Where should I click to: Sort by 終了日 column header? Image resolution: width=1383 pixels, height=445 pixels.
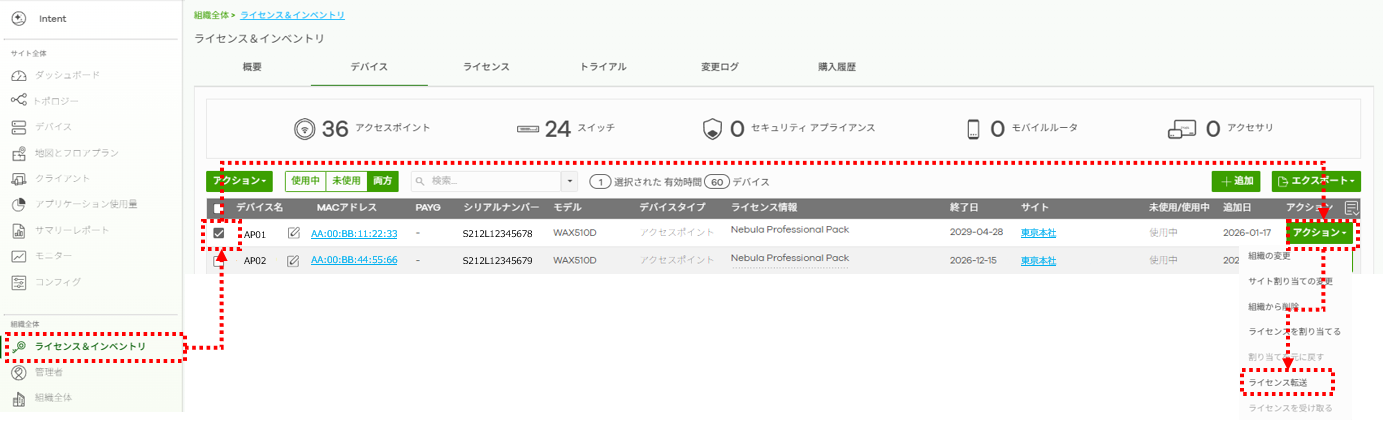[964, 207]
